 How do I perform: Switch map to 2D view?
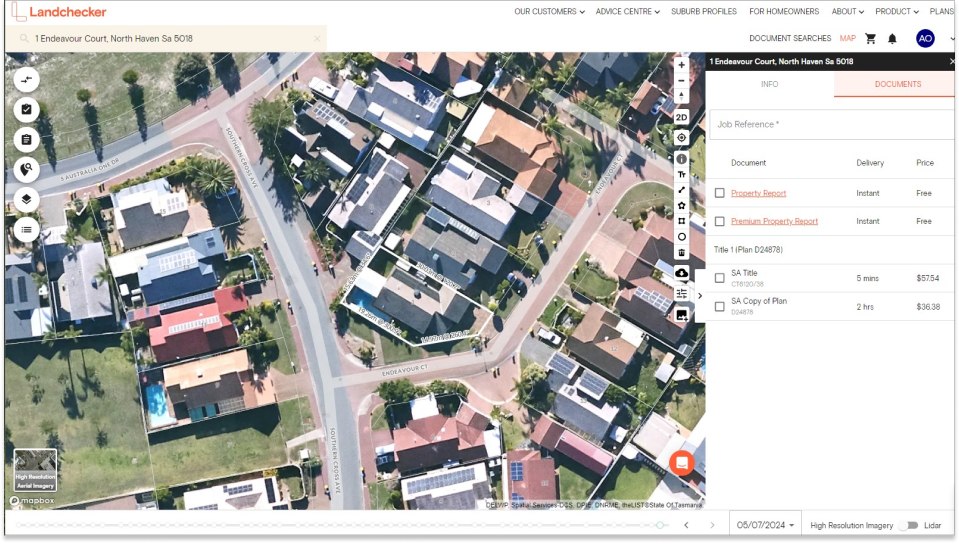coord(681,117)
